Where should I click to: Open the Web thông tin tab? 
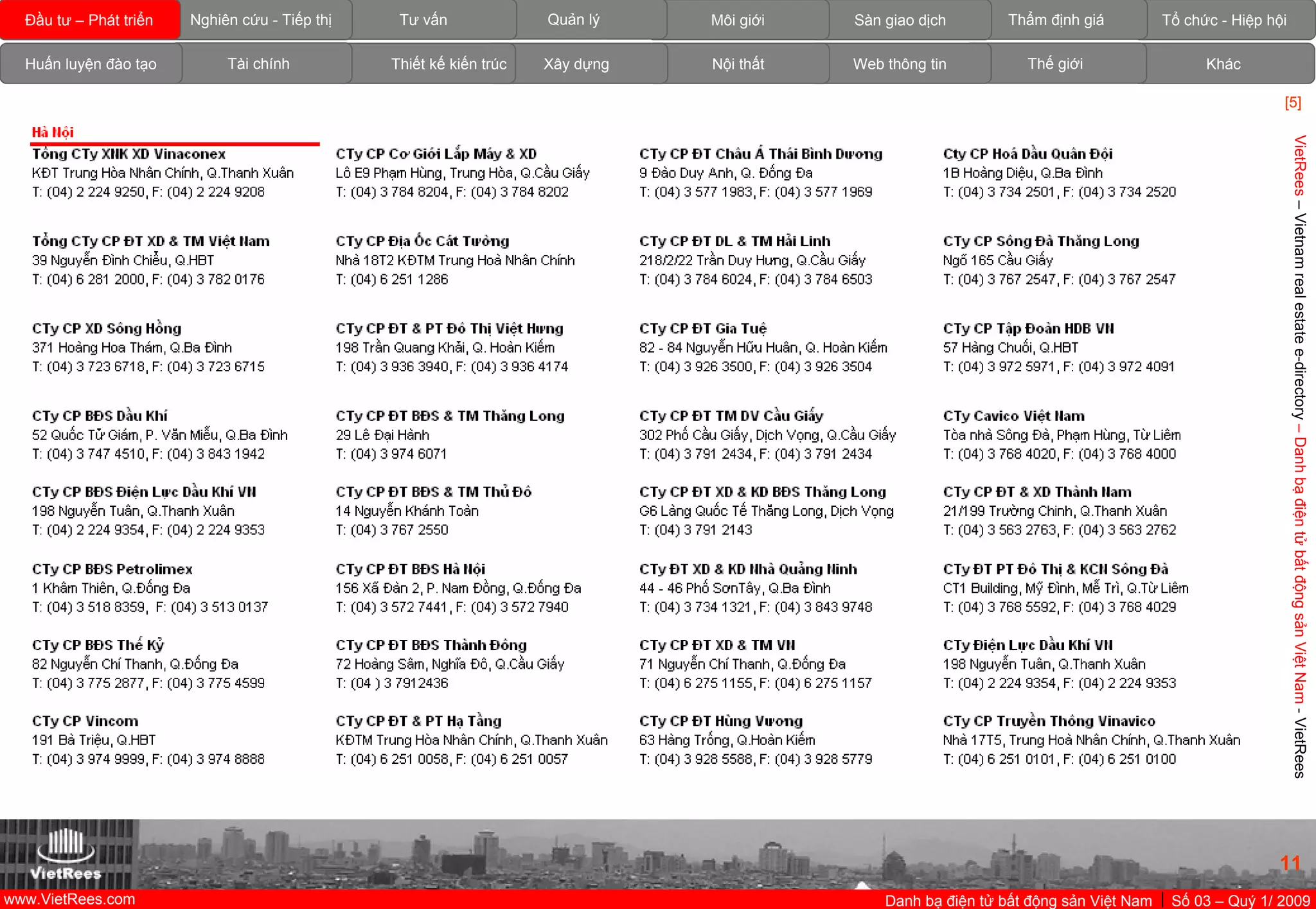[909, 64]
